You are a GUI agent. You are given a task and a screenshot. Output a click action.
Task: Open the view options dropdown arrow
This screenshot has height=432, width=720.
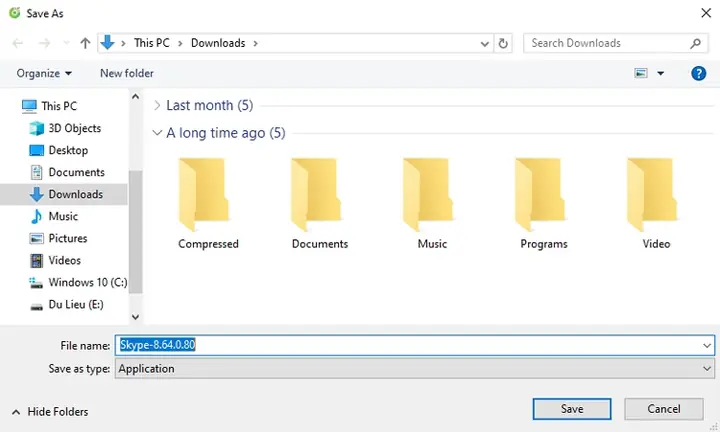660,73
